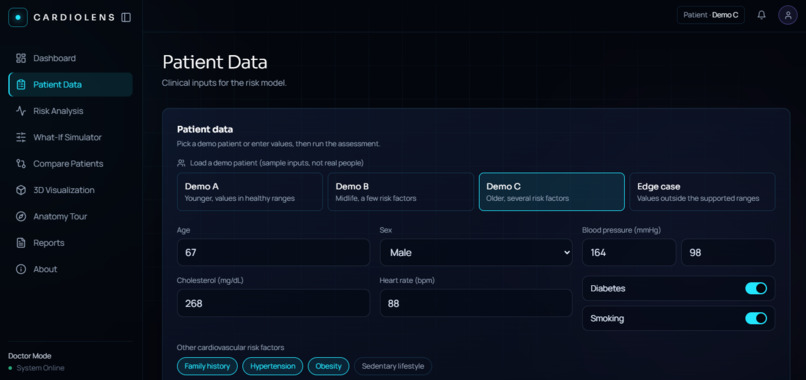Open 3D Visualization section
Screen dimensions: 806x380
[70, 190]
